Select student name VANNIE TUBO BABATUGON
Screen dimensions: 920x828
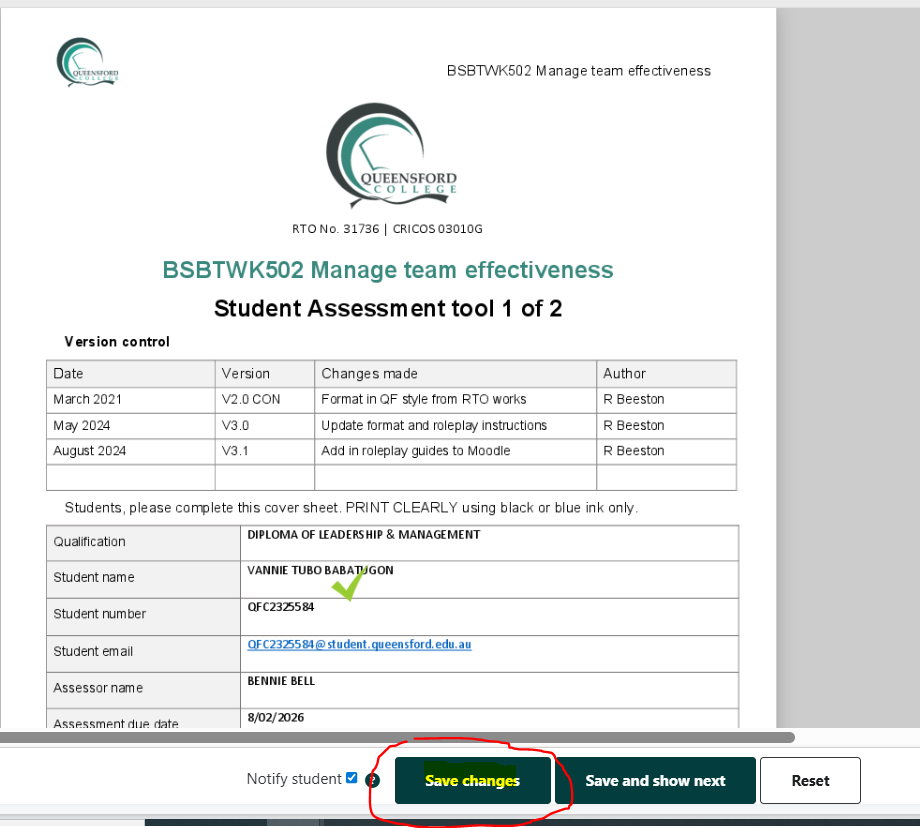tap(320, 570)
